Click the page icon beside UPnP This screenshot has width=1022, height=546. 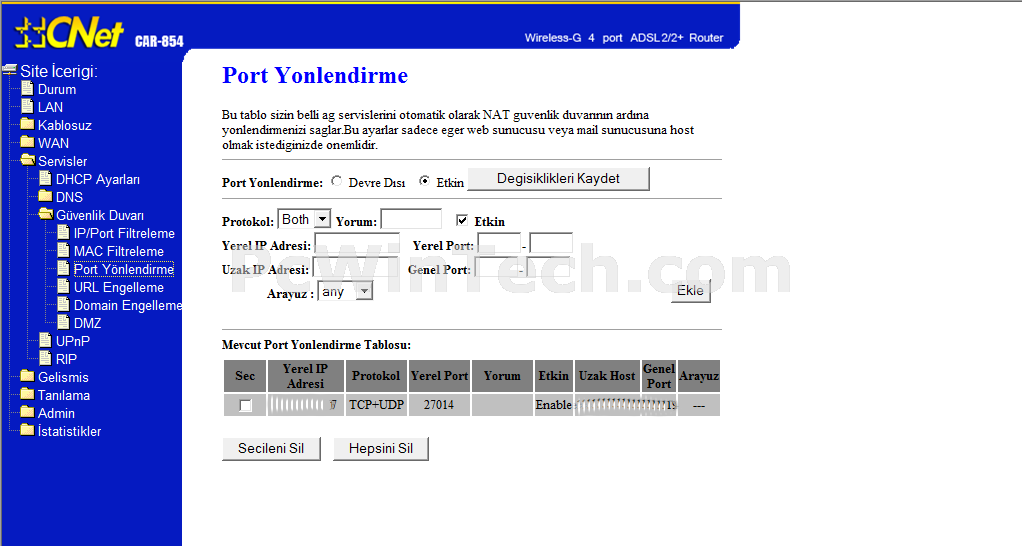45,340
